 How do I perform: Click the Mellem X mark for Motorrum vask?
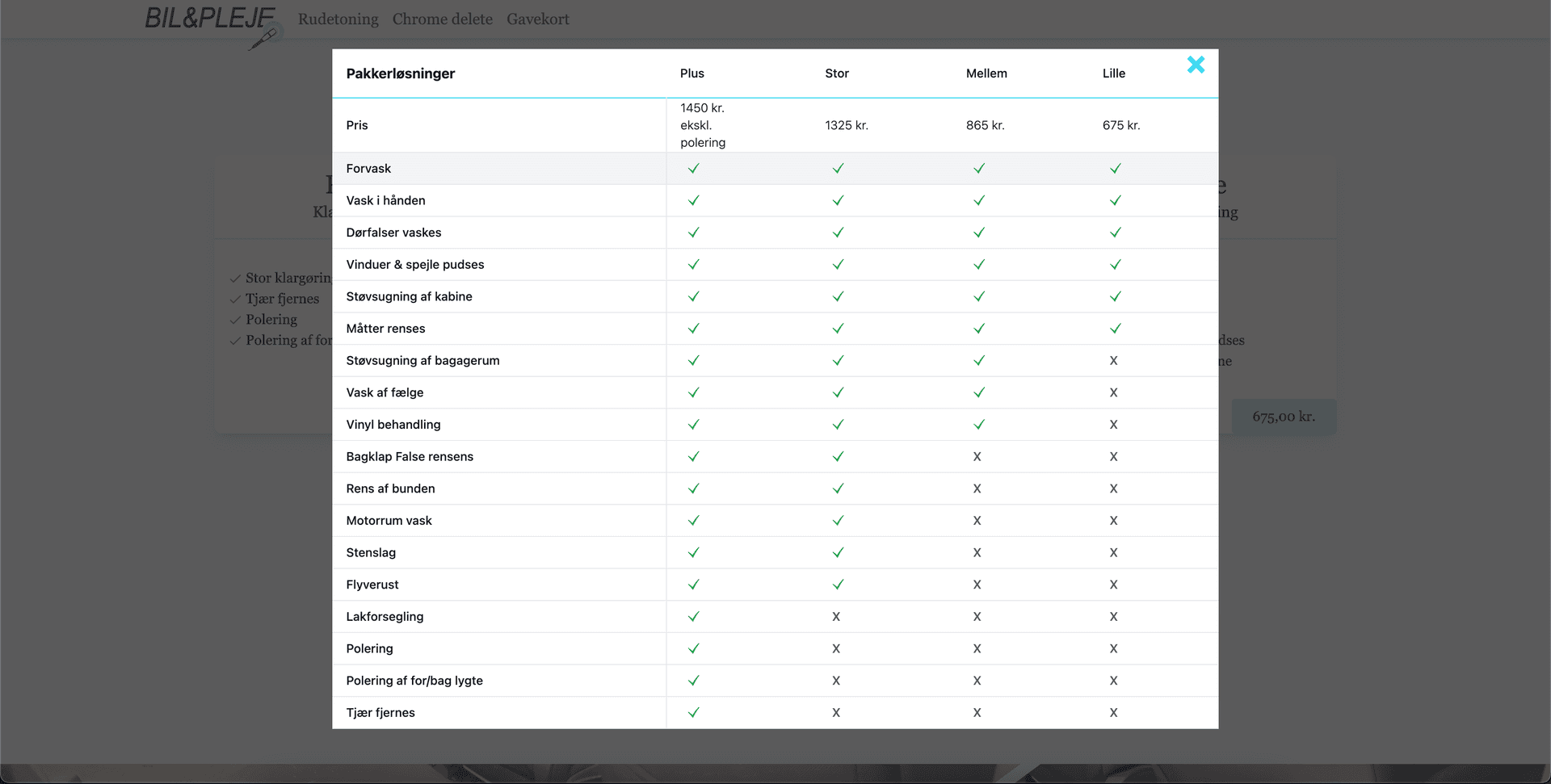point(977,521)
